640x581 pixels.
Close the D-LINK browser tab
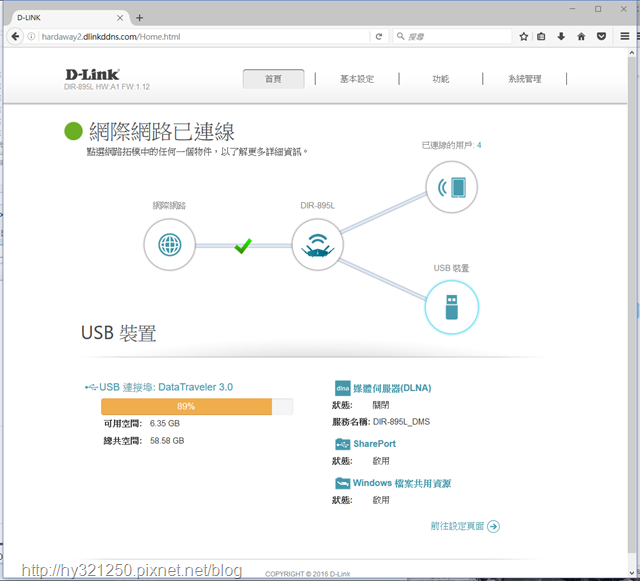tap(120, 18)
